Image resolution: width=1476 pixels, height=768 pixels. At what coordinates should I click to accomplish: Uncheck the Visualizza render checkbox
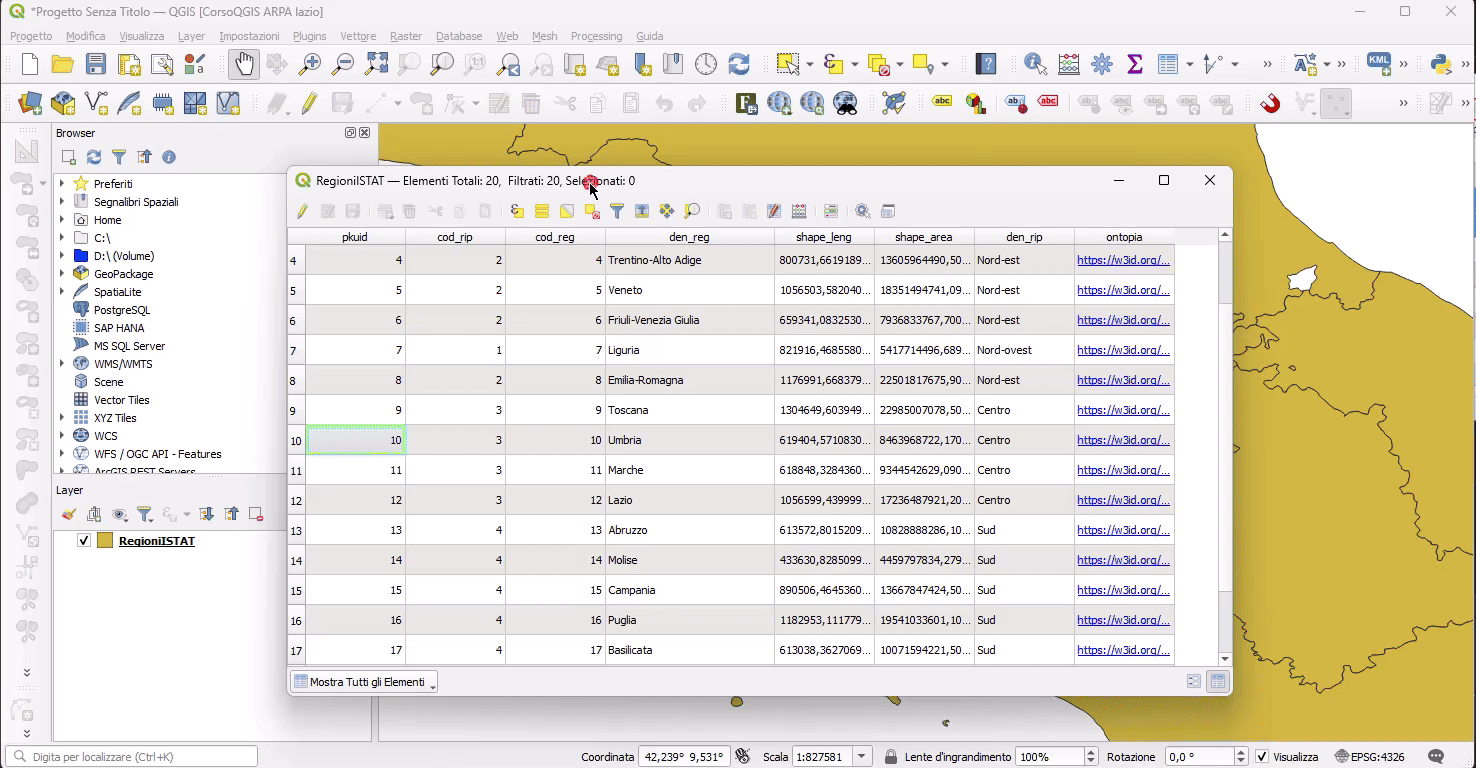click(x=1262, y=757)
